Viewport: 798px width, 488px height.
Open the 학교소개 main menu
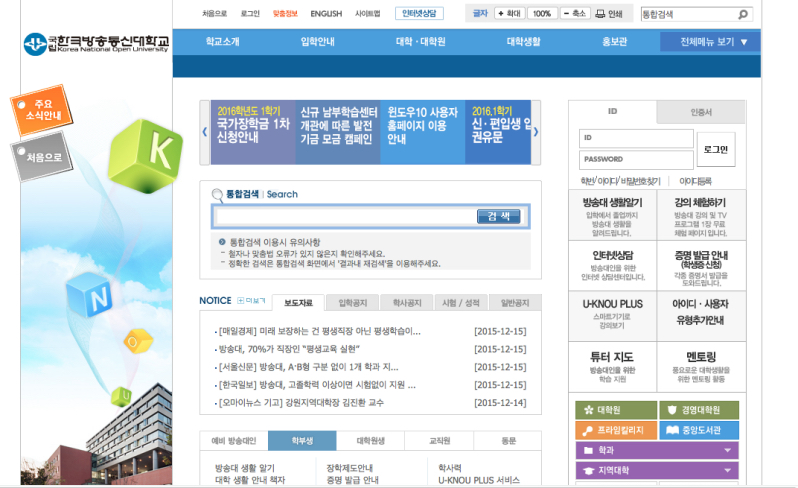(222, 42)
